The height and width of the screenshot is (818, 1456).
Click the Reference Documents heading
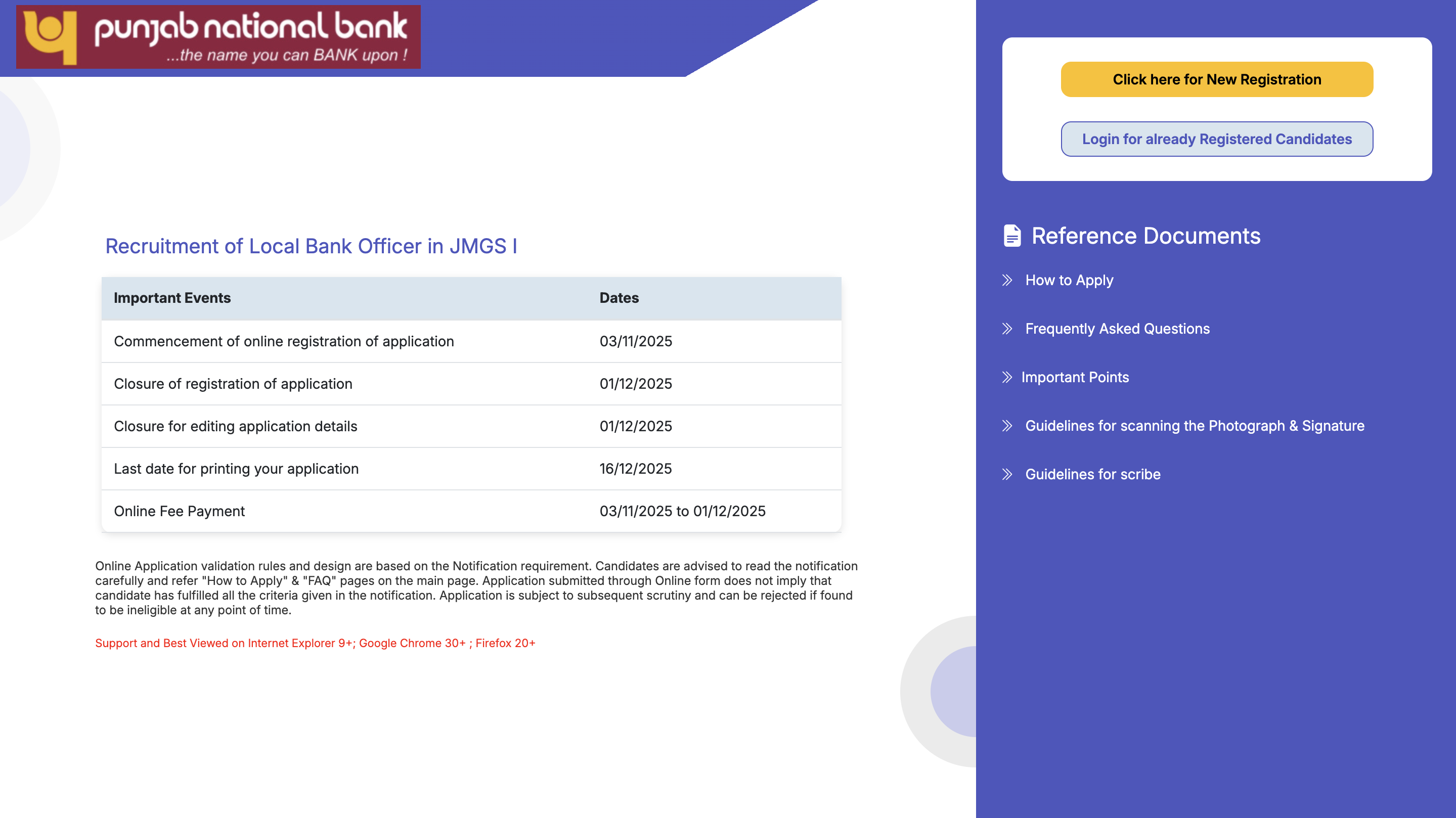tap(1145, 236)
